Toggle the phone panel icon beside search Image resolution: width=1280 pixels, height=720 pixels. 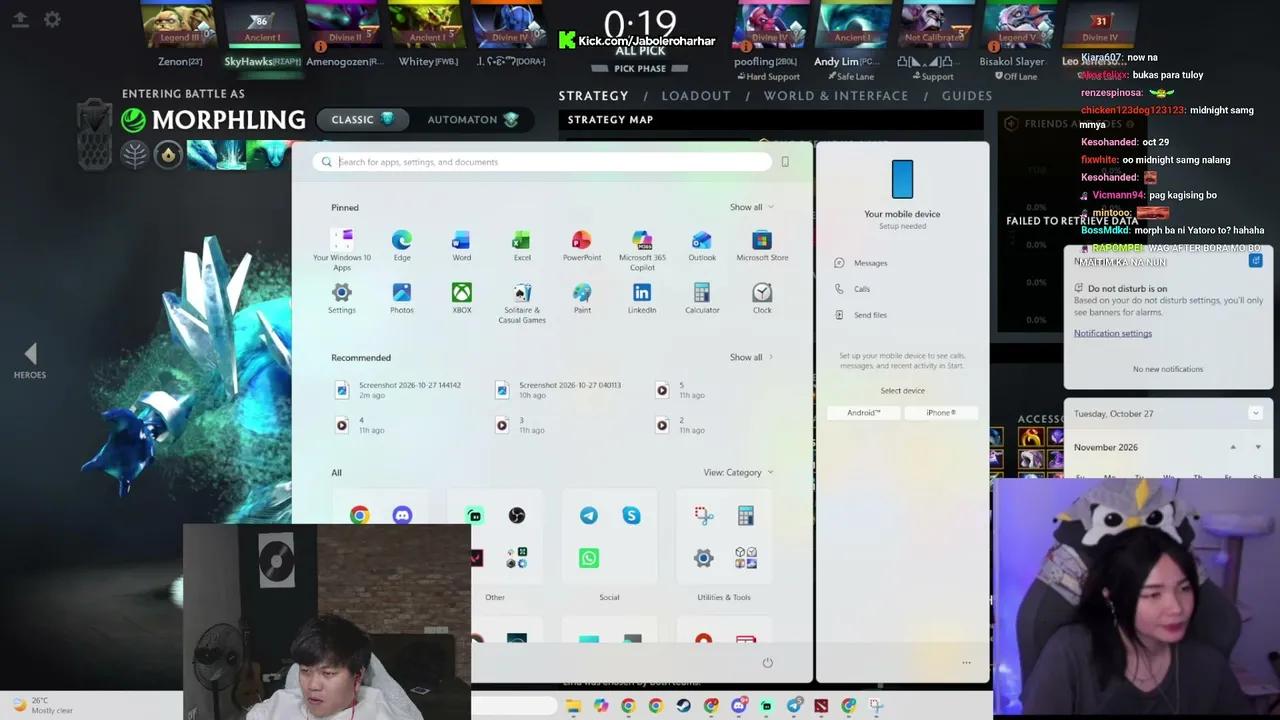[785, 162]
